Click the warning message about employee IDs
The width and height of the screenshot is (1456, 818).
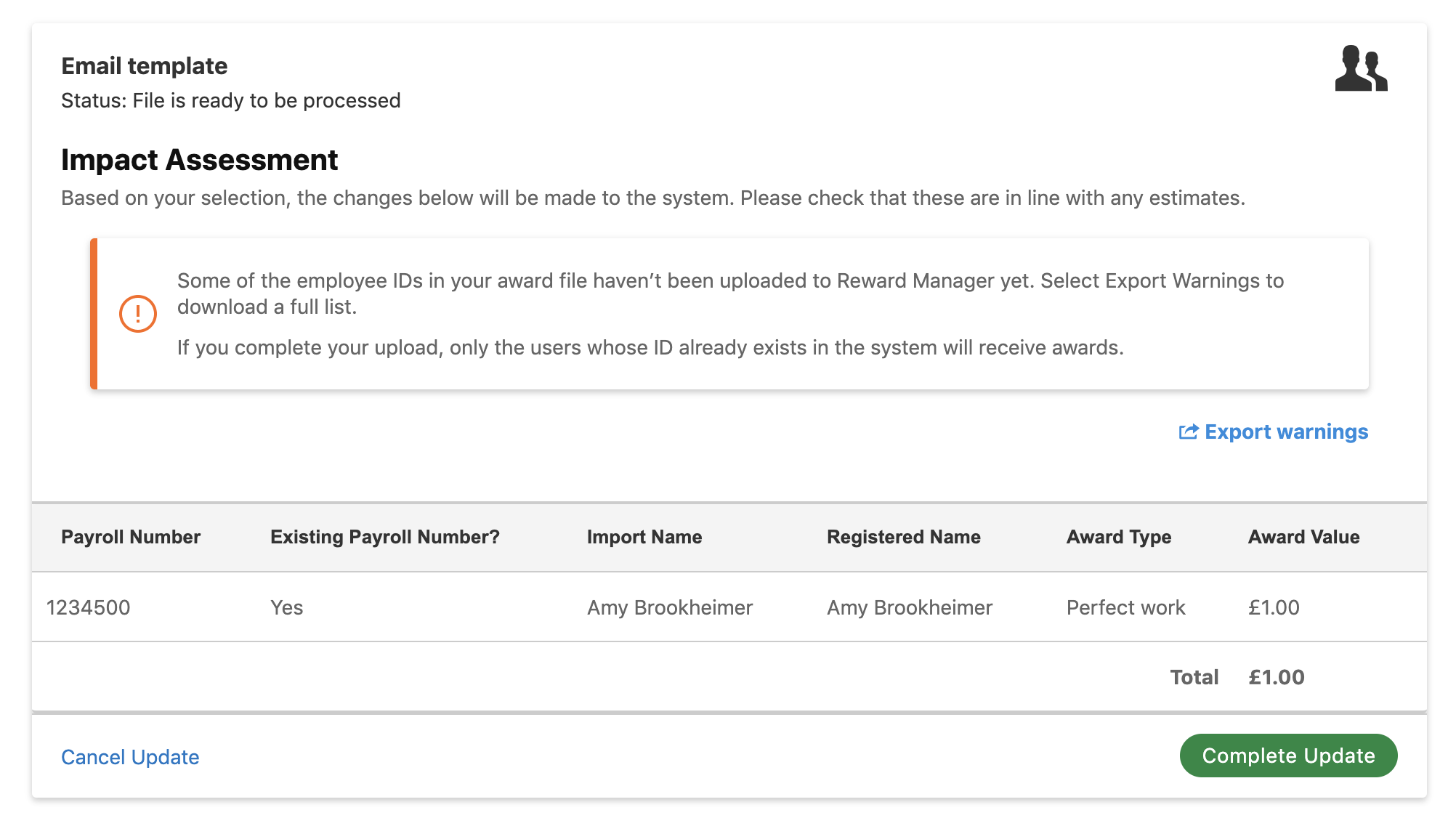pos(730,293)
